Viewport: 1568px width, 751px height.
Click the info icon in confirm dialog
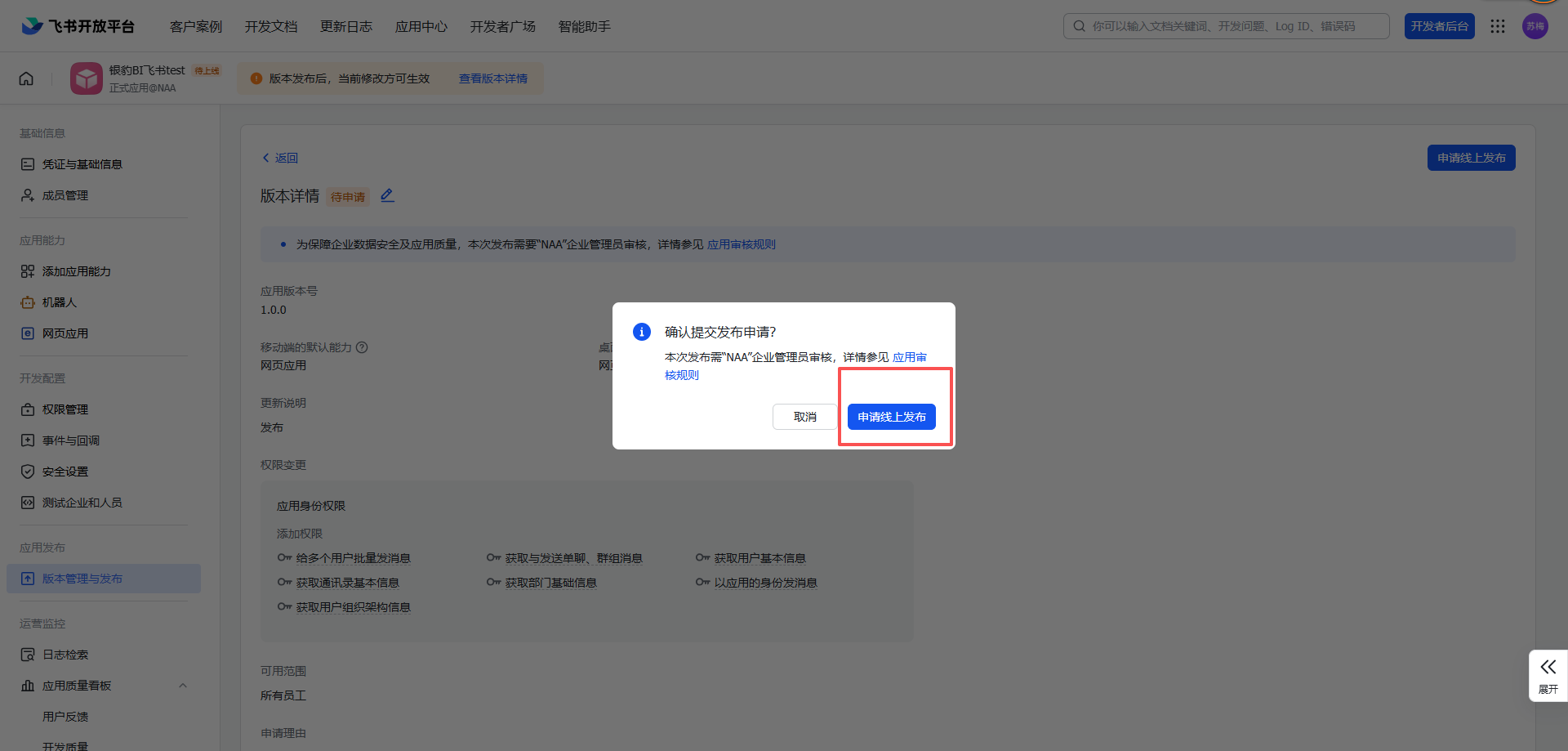pyautogui.click(x=641, y=332)
